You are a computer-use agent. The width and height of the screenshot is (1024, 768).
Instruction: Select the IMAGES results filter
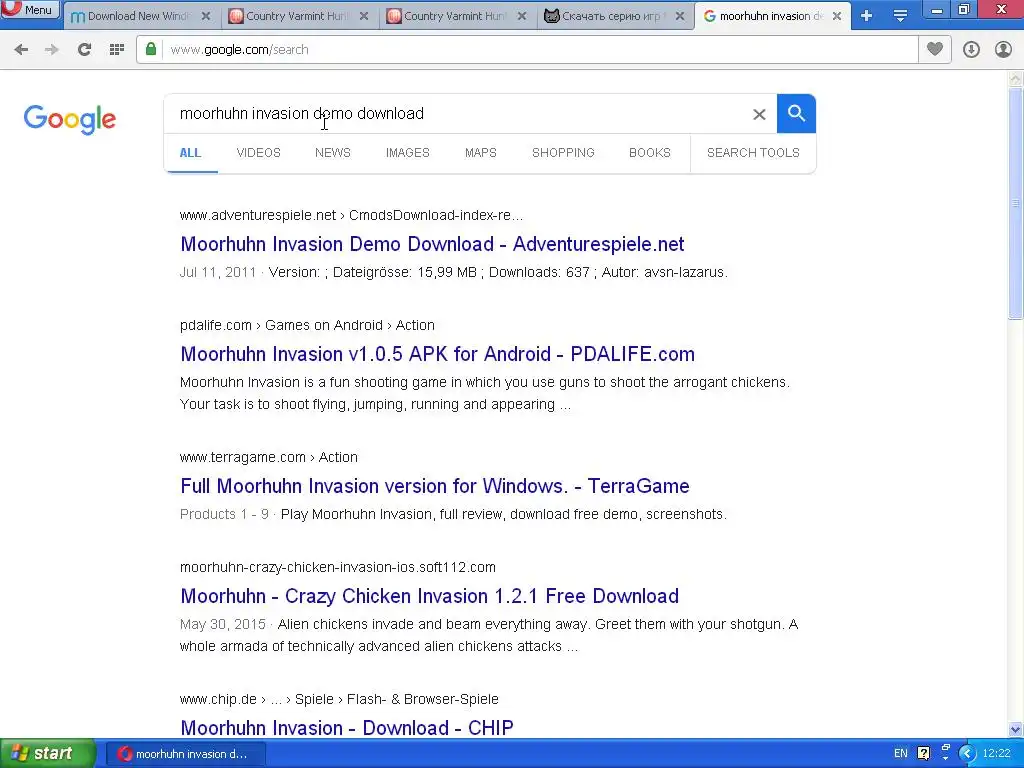[x=408, y=153]
